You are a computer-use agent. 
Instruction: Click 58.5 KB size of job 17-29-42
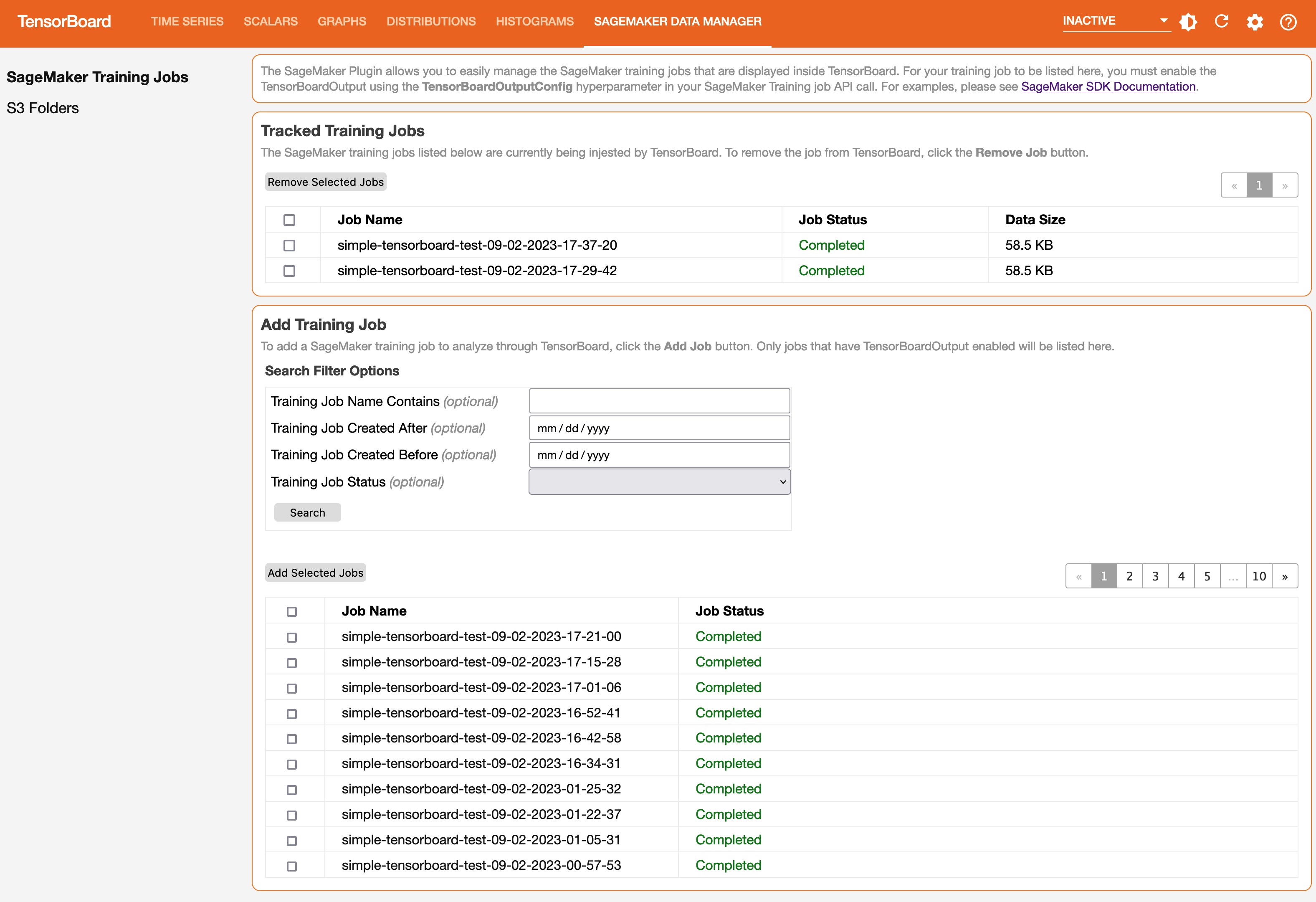click(1029, 271)
